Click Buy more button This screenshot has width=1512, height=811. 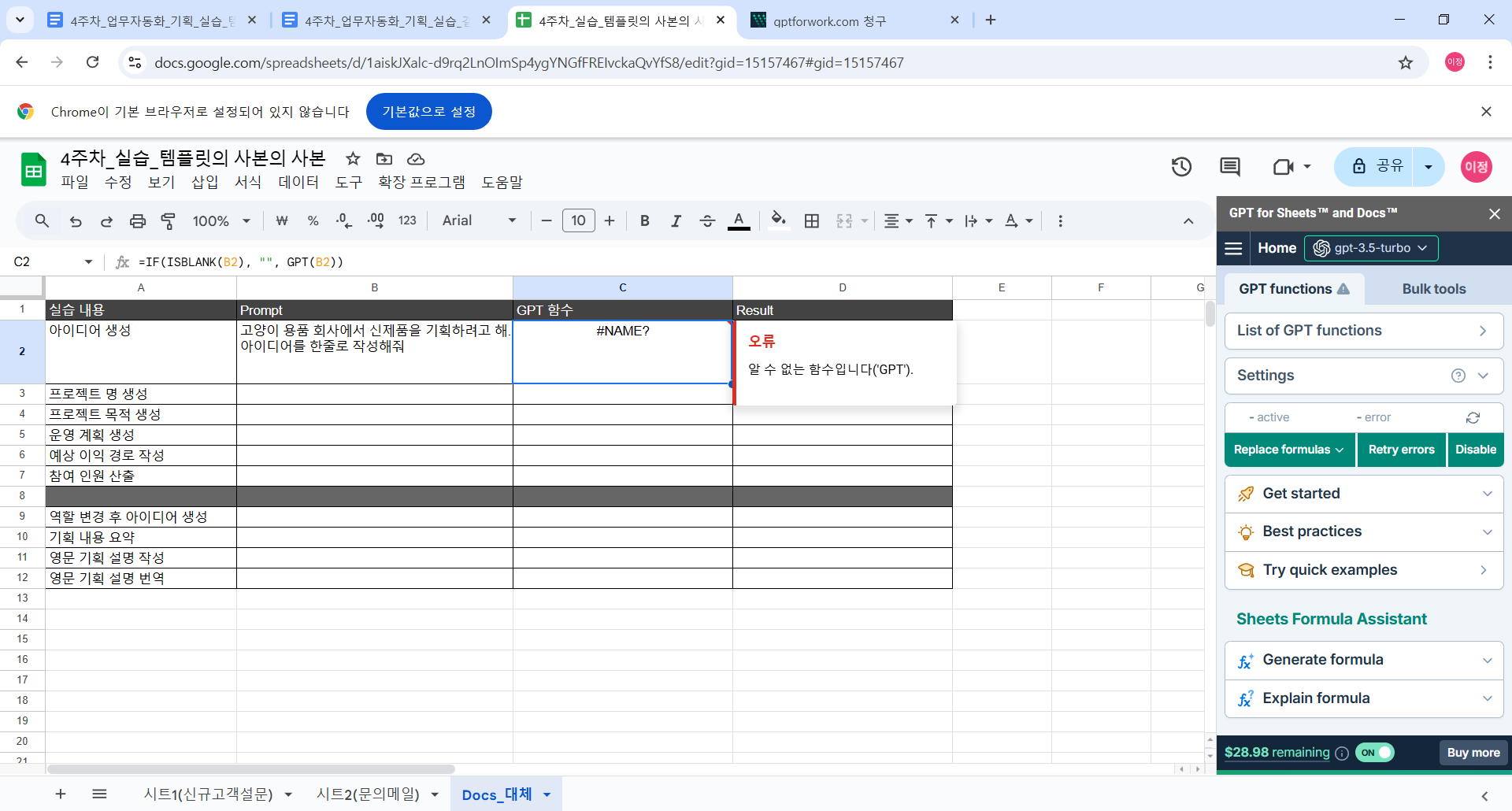pos(1473,753)
